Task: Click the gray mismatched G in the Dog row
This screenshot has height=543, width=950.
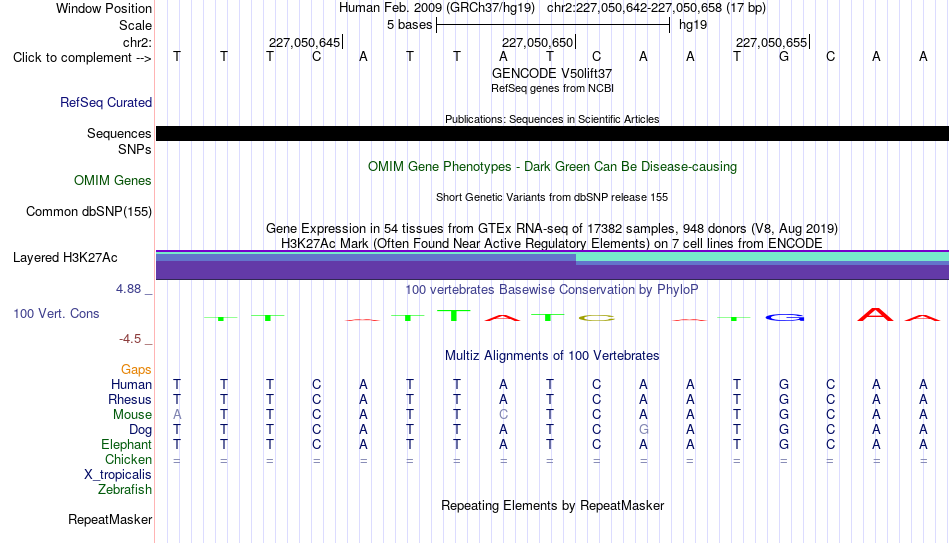Action: click(643, 430)
